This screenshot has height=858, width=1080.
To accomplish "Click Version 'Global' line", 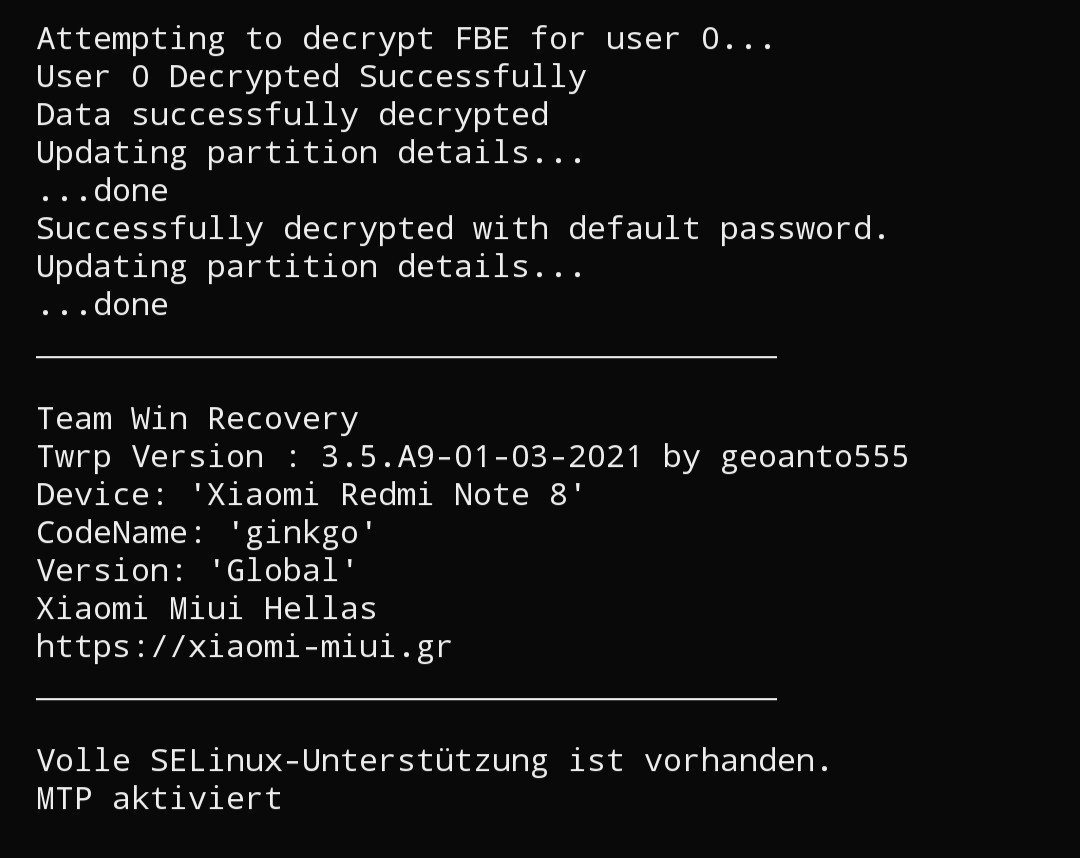I will click(197, 571).
